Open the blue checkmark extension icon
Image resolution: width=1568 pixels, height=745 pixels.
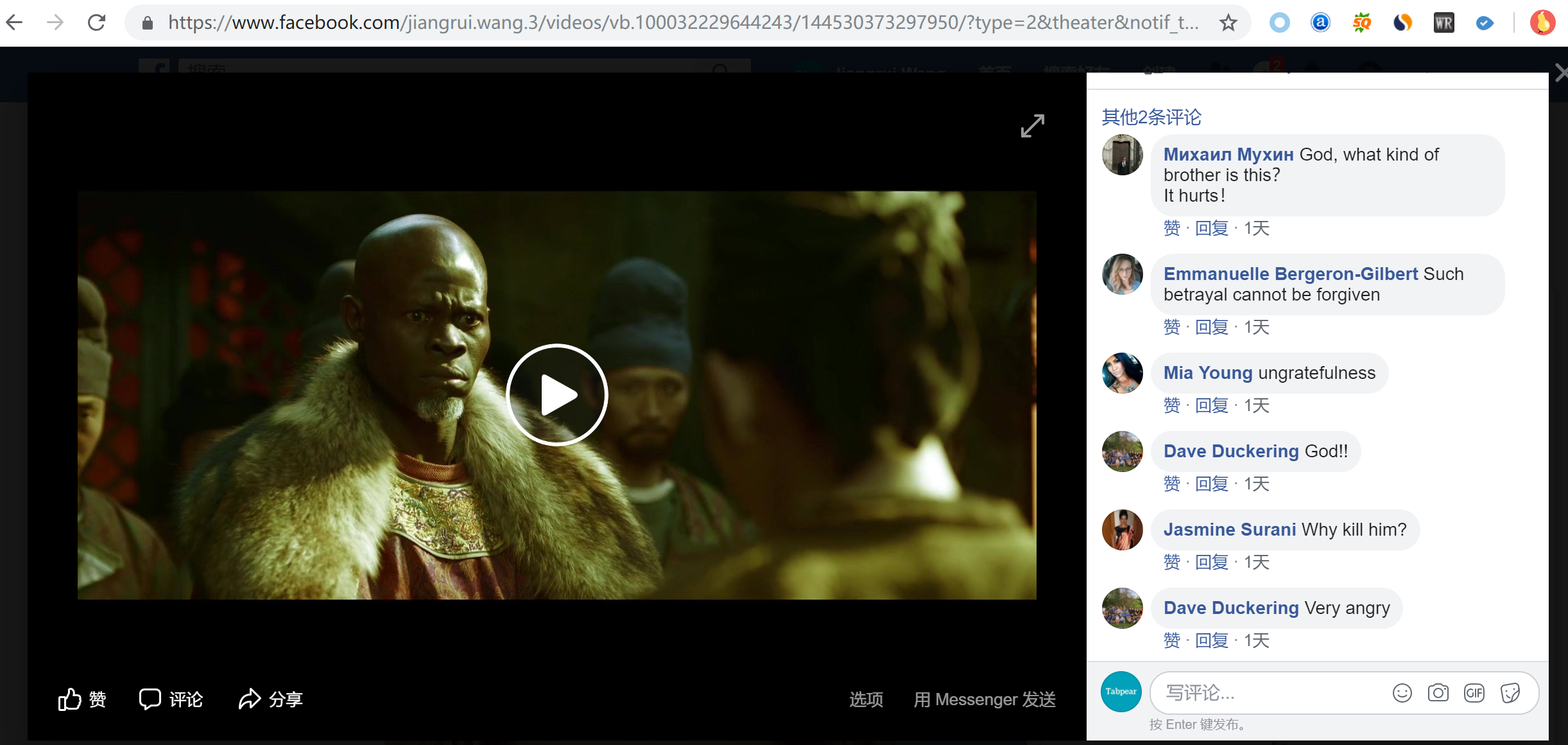1485,23
